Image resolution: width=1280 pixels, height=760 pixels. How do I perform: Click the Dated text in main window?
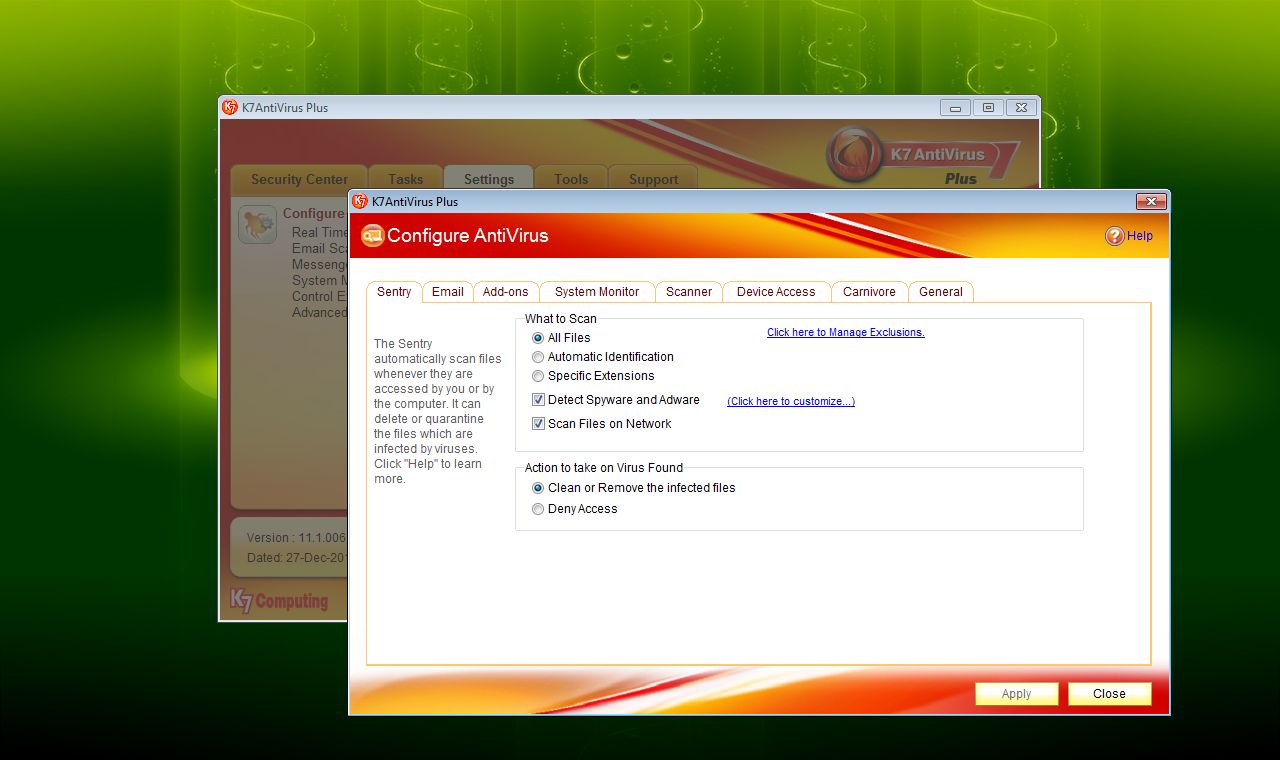pyautogui.click(x=296, y=558)
